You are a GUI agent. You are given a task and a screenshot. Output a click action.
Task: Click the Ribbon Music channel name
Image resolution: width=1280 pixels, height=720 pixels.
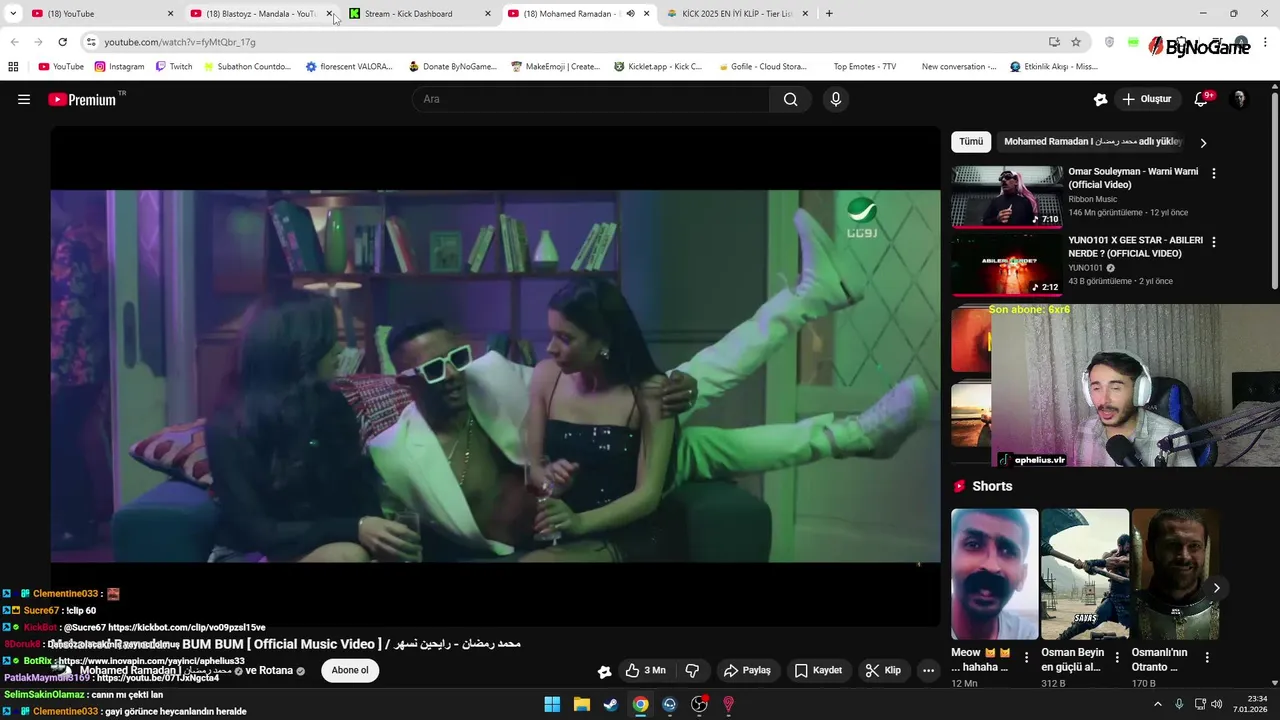pyautogui.click(x=1092, y=199)
